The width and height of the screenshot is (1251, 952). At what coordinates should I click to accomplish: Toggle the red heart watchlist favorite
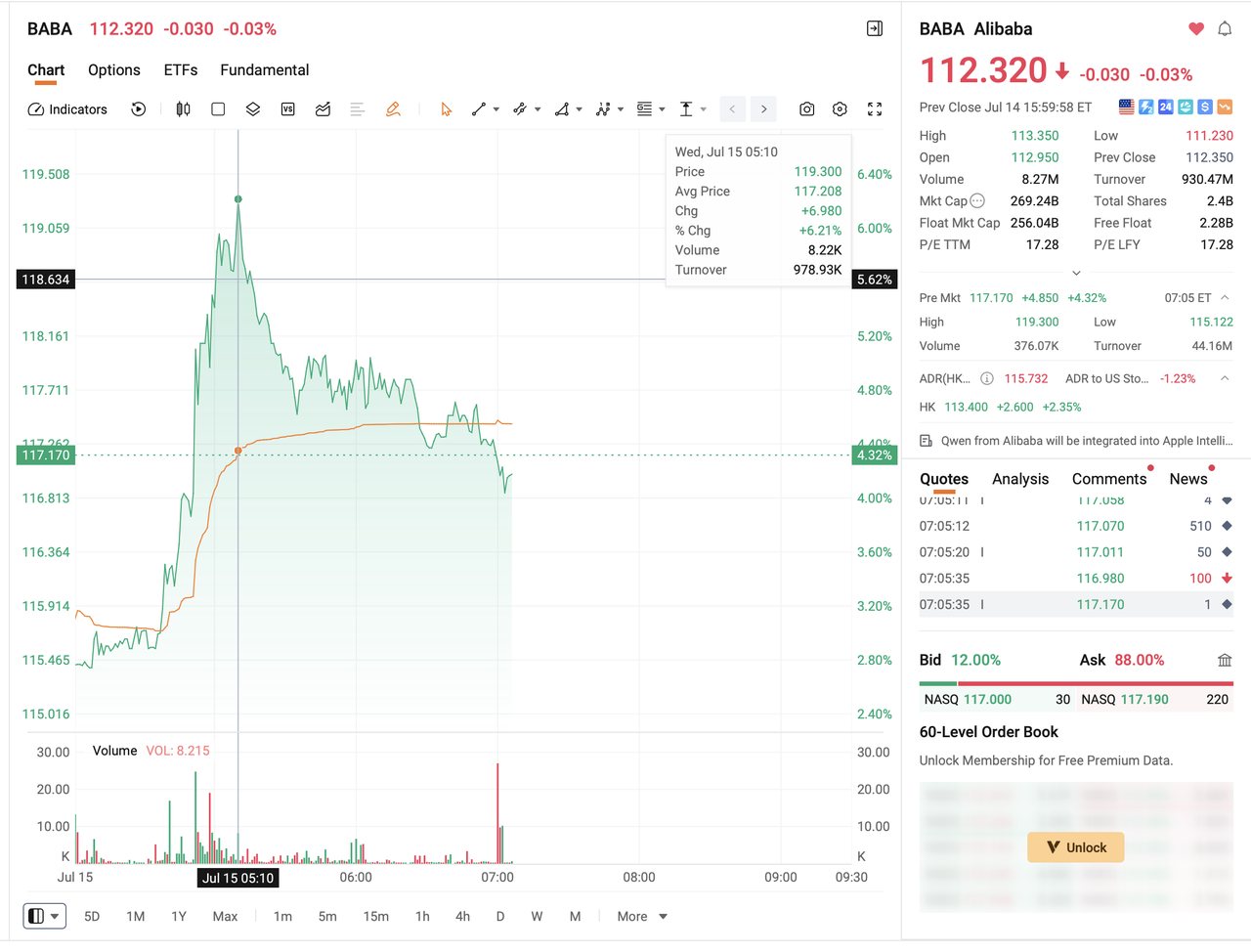(1196, 29)
